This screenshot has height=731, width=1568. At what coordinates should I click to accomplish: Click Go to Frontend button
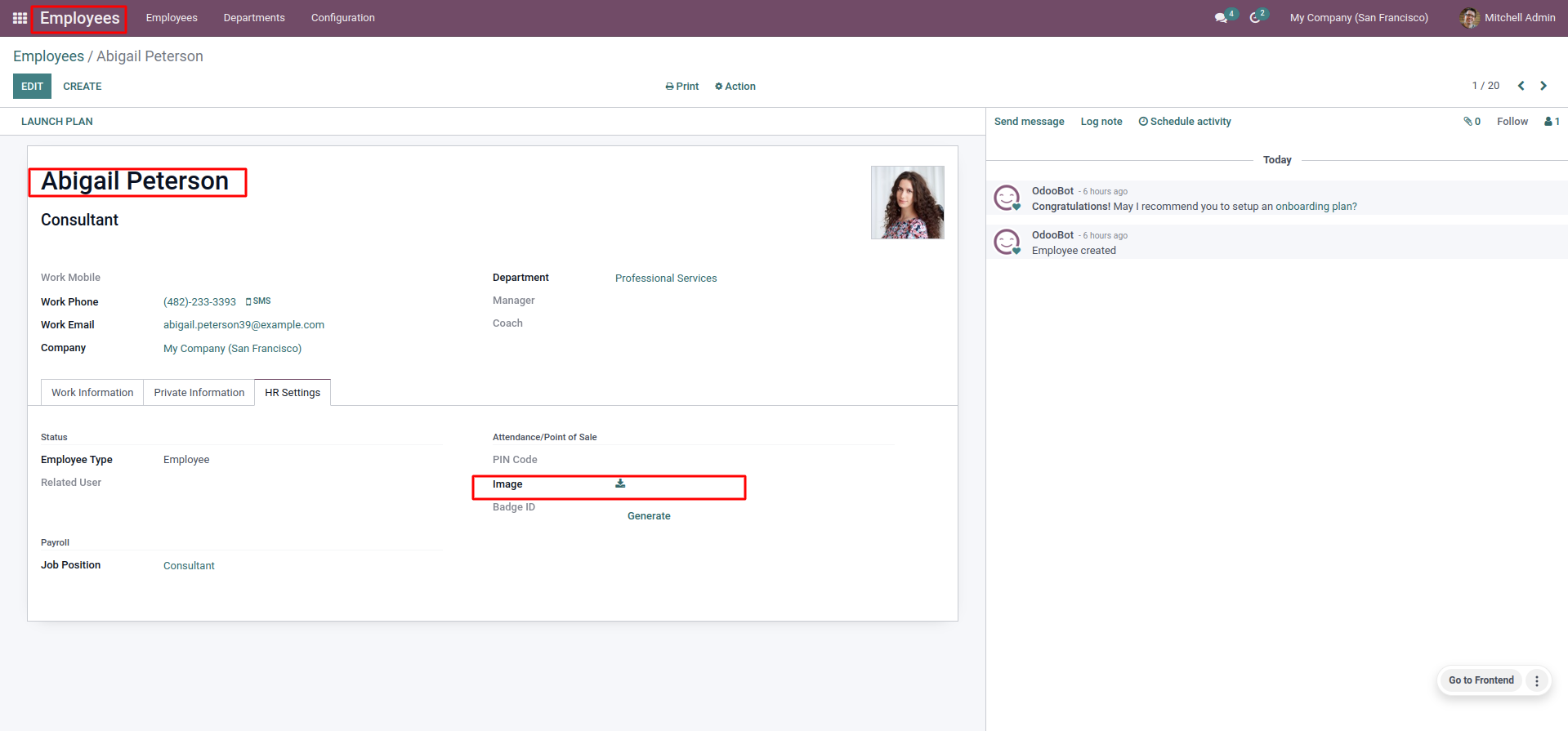coord(1481,680)
